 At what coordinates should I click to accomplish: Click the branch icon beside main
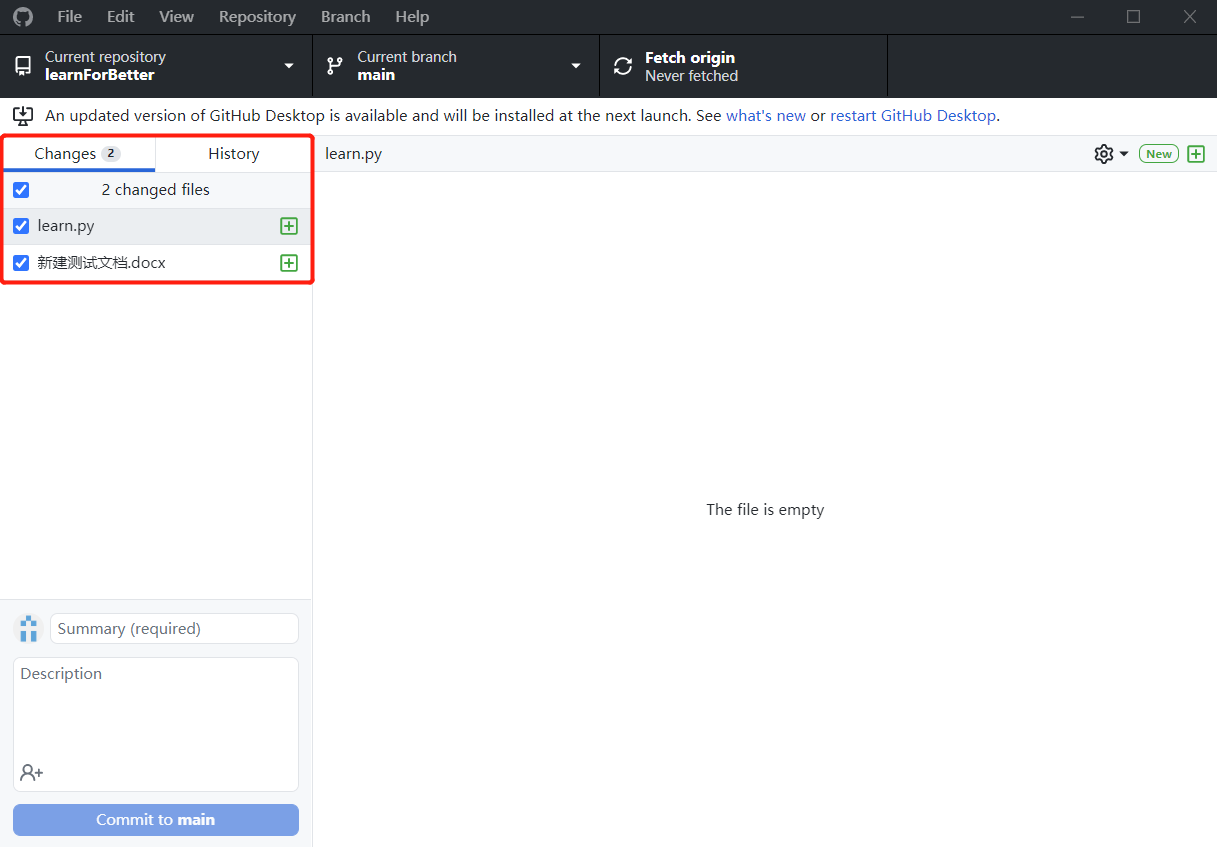335,66
